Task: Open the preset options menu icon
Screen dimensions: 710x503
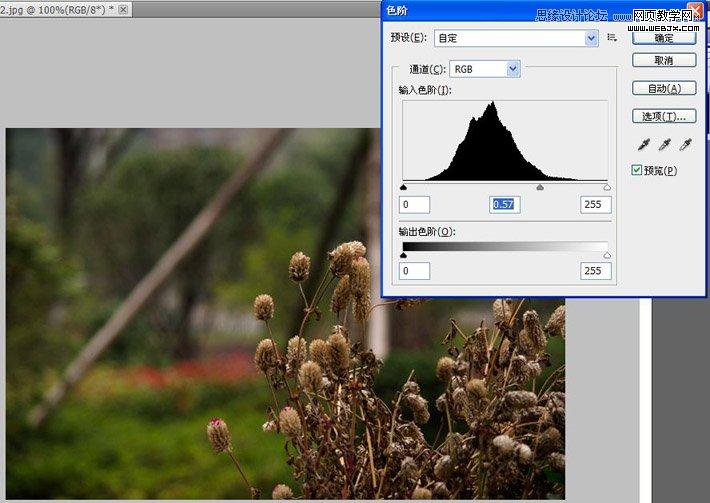Action: [x=612, y=38]
